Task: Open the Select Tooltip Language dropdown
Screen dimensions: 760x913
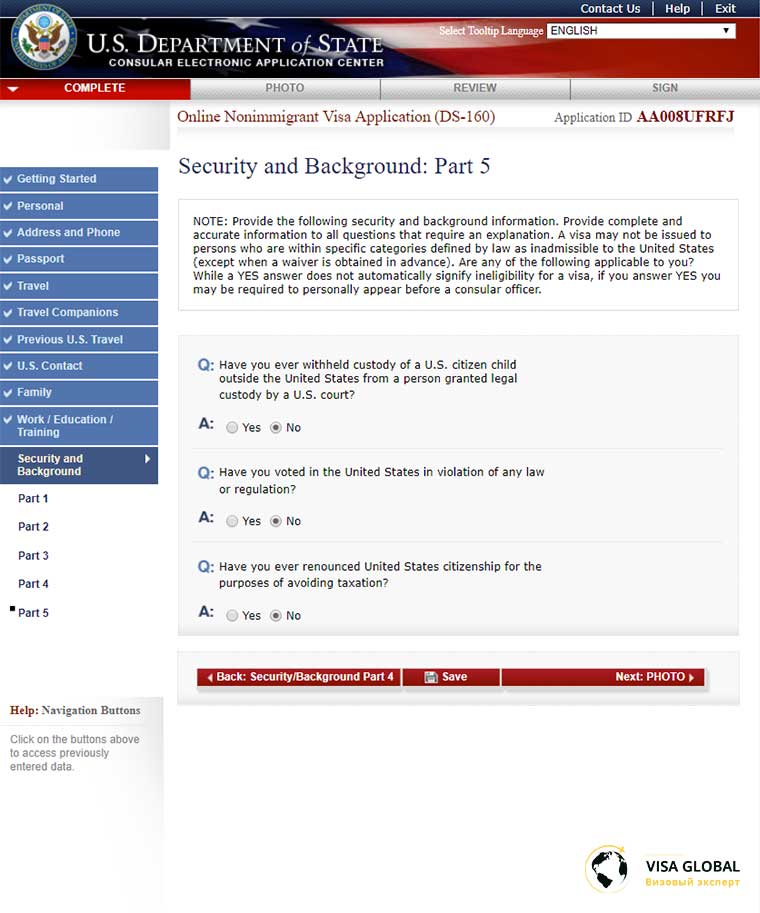Action: pyautogui.click(x=641, y=31)
